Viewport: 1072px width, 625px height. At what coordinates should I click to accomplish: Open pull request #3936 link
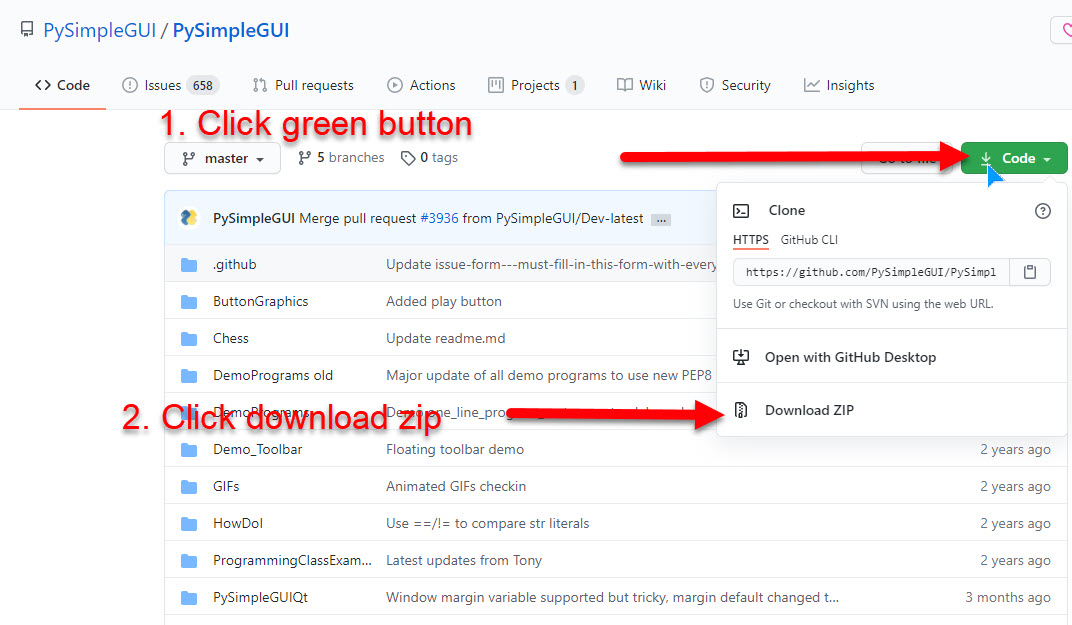[439, 218]
